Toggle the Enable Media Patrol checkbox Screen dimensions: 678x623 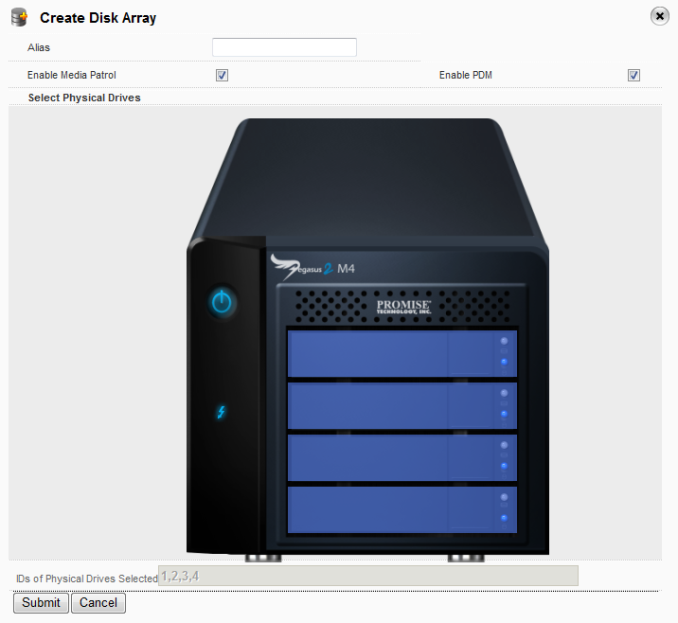pos(222,75)
